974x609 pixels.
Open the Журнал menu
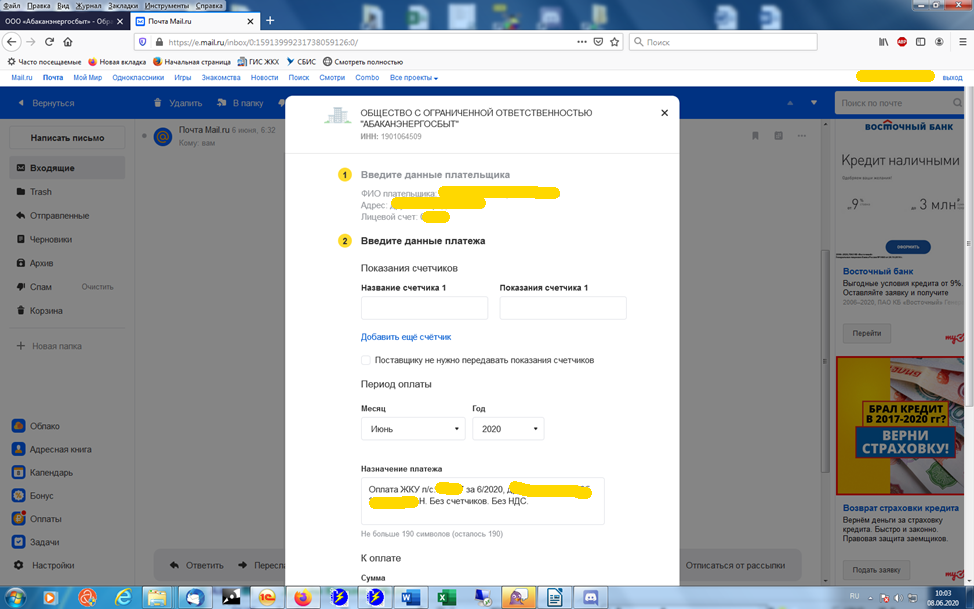[x=89, y=6]
